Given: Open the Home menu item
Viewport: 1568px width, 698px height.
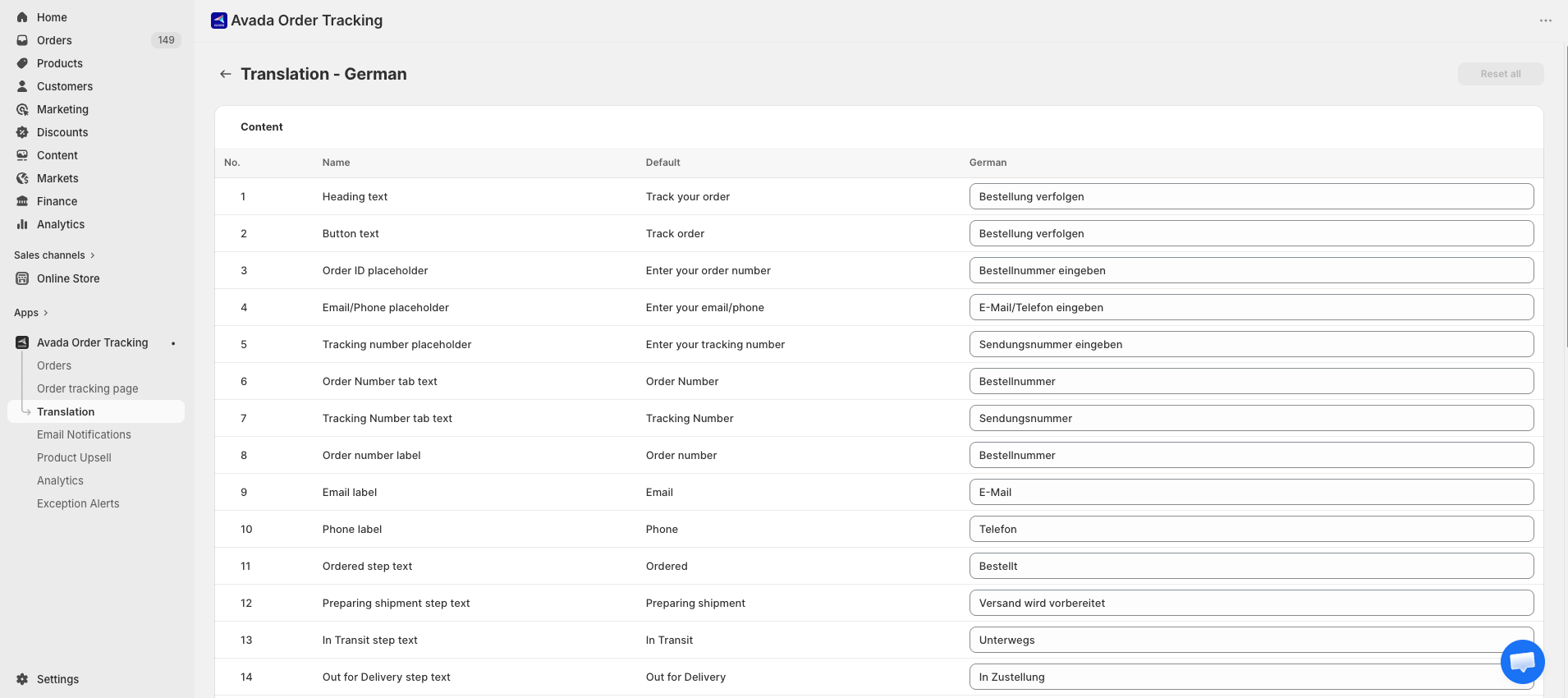Looking at the screenshot, I should click(x=52, y=17).
